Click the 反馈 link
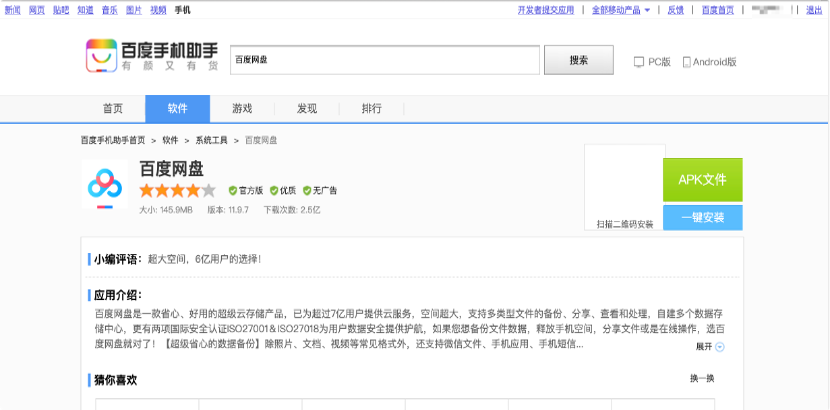Screen dimensions: 830x410 675,10
